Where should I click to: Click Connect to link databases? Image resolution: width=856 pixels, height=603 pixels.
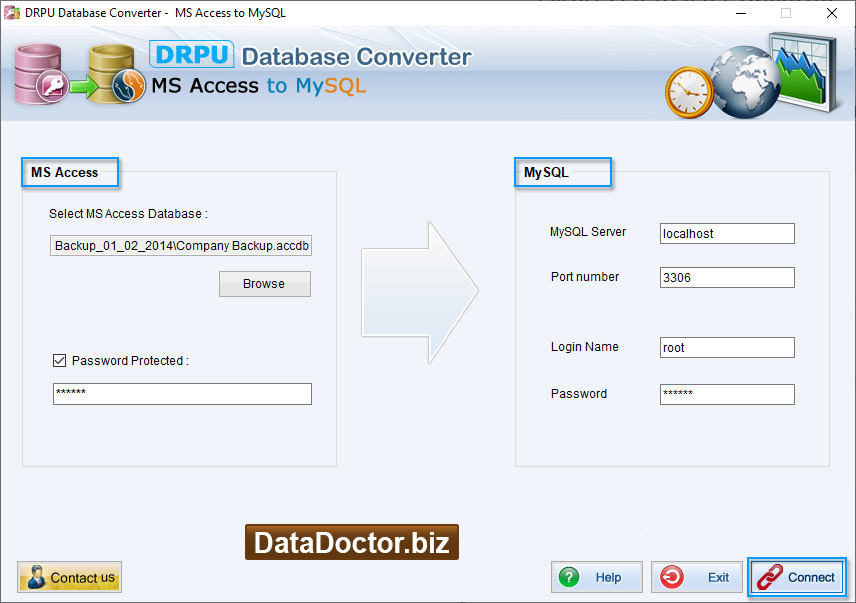797,577
